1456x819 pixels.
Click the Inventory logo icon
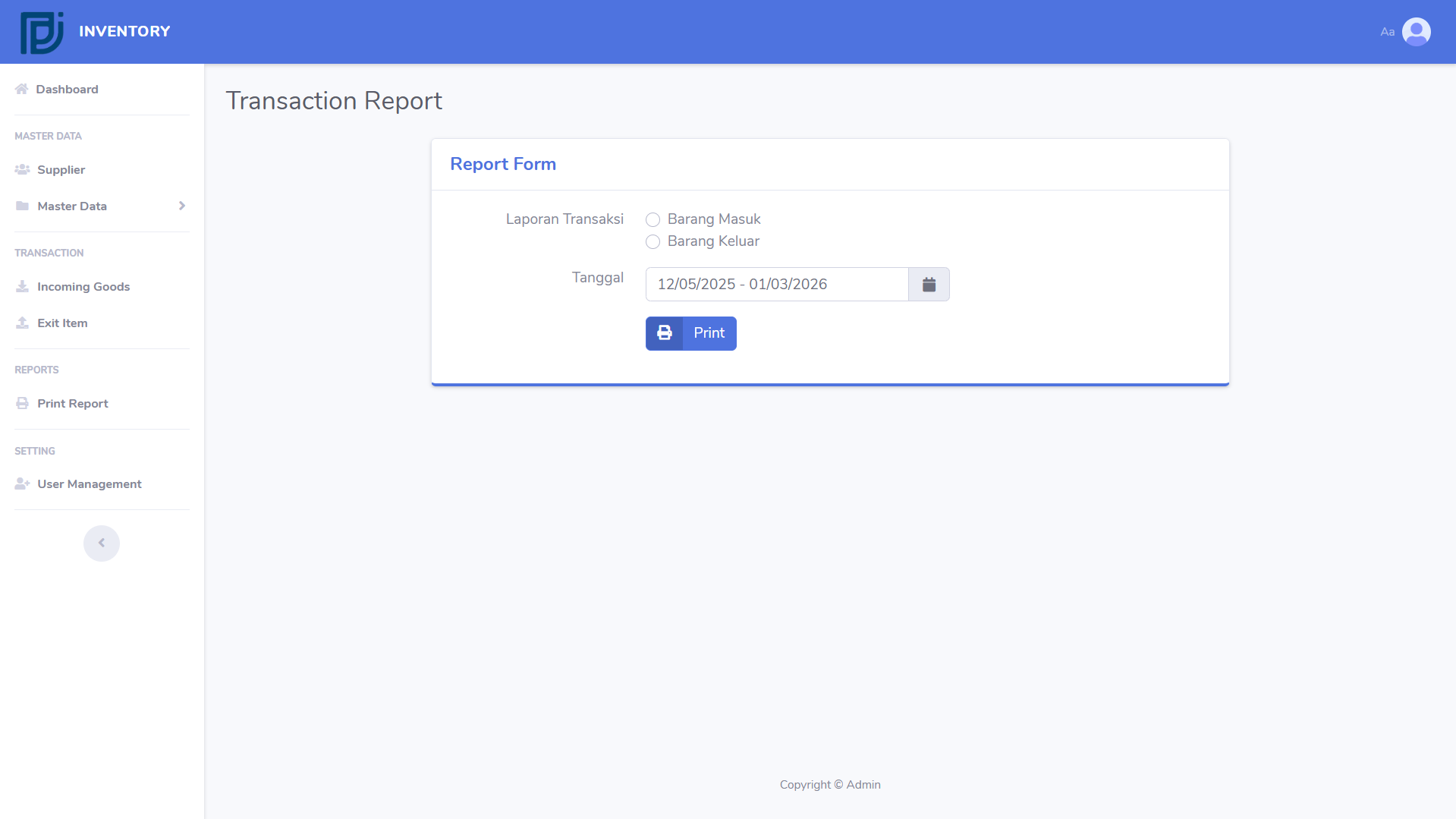[42, 32]
